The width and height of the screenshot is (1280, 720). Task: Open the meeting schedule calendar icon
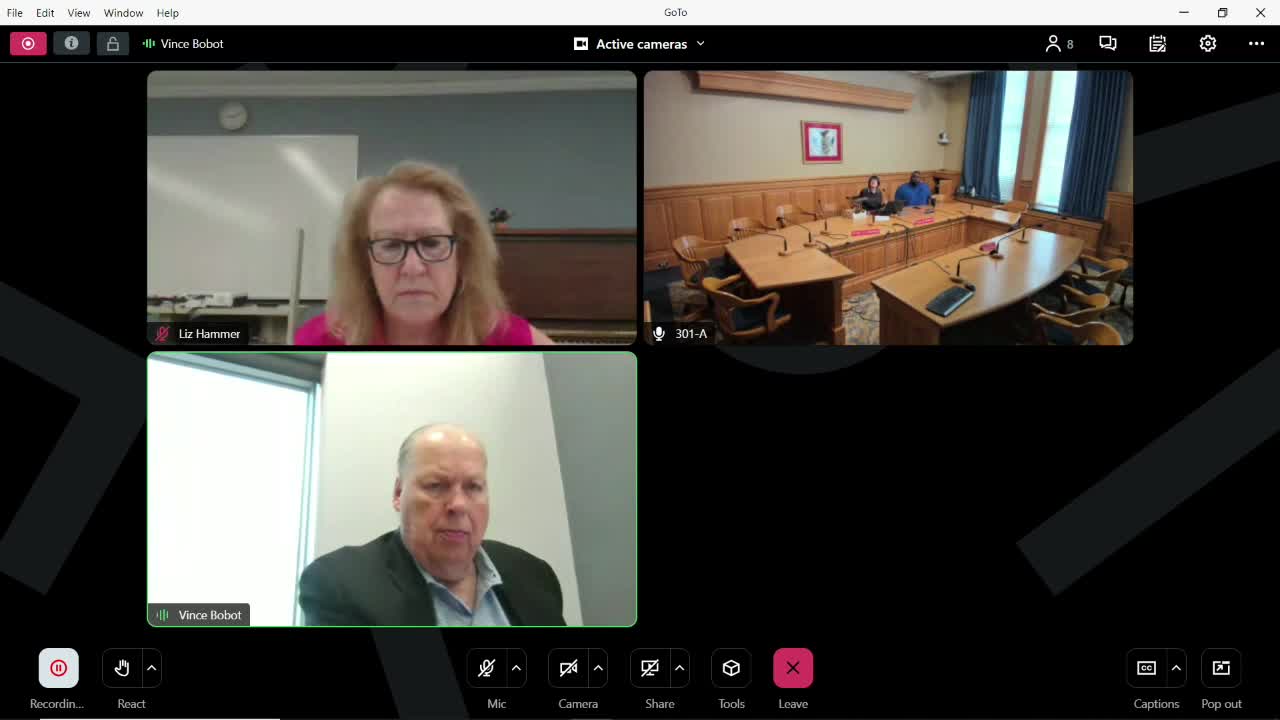point(1158,44)
